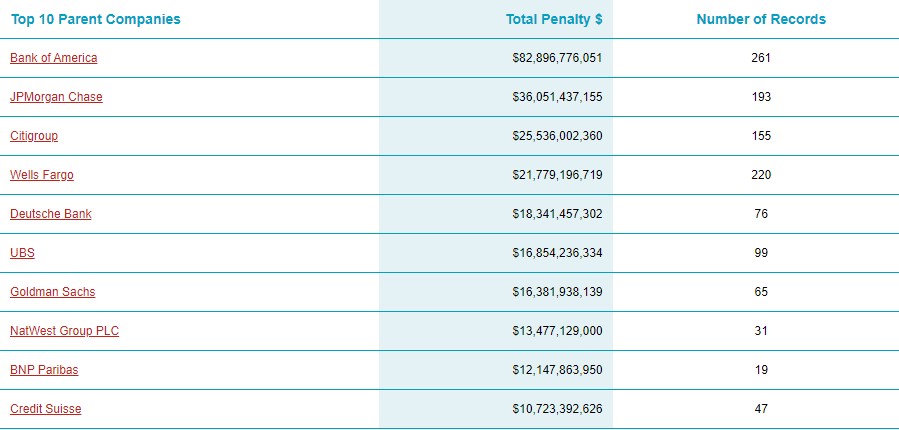Click the Number of Records column header
This screenshot has width=899, height=430.
pos(761,19)
